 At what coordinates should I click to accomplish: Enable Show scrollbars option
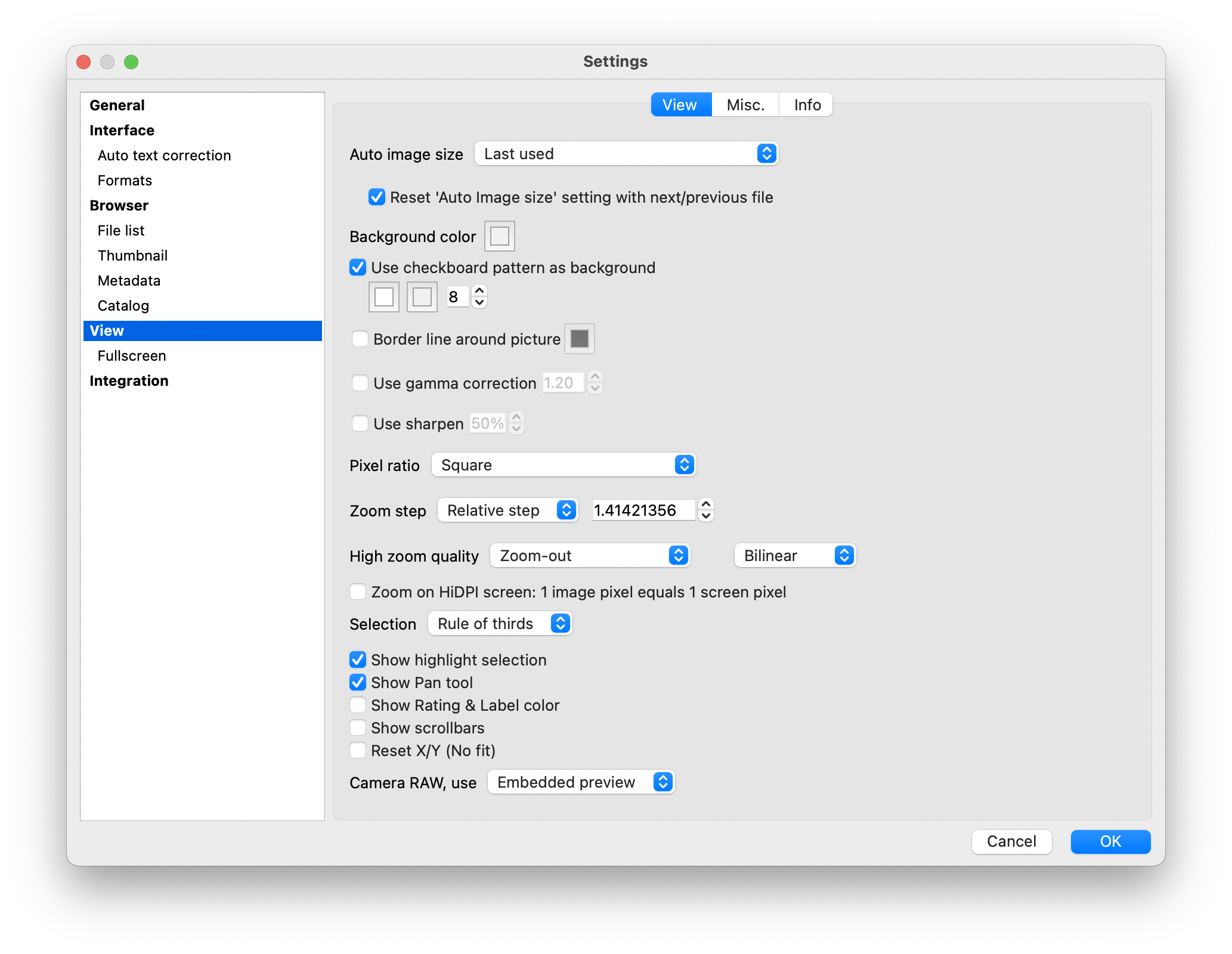pyautogui.click(x=358, y=727)
